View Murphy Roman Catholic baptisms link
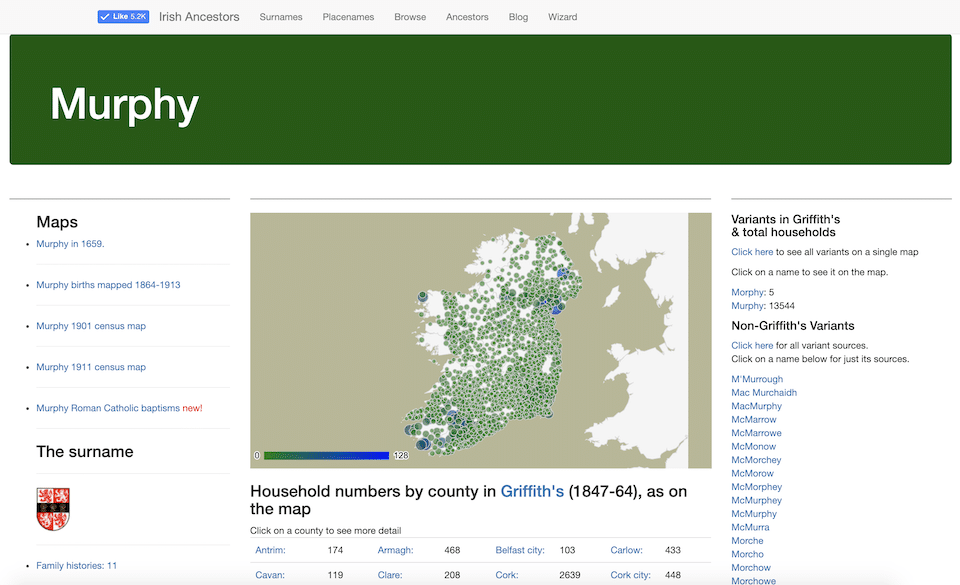This screenshot has height=585, width=960. click(108, 408)
